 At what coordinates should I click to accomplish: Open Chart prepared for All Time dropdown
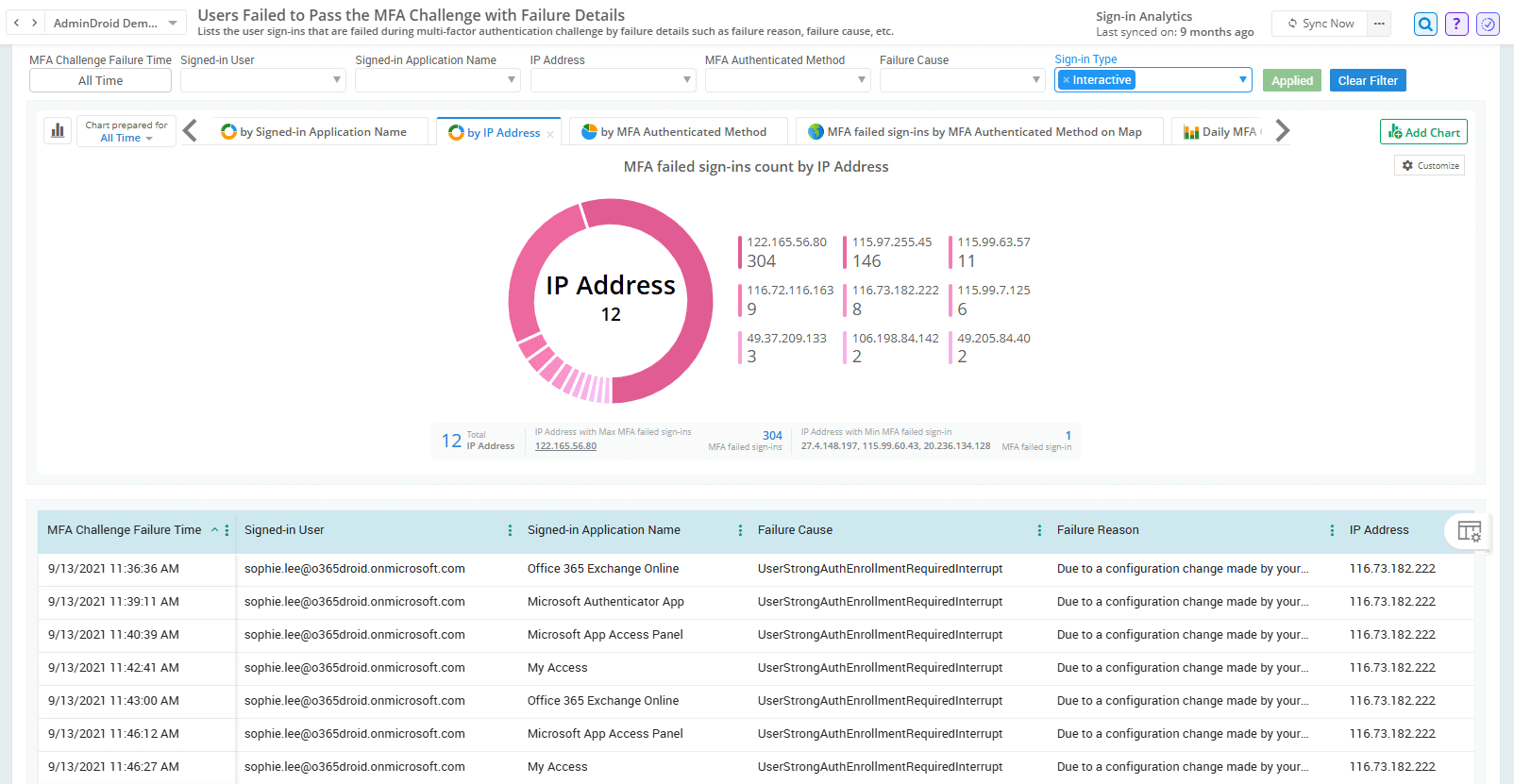pos(126,138)
